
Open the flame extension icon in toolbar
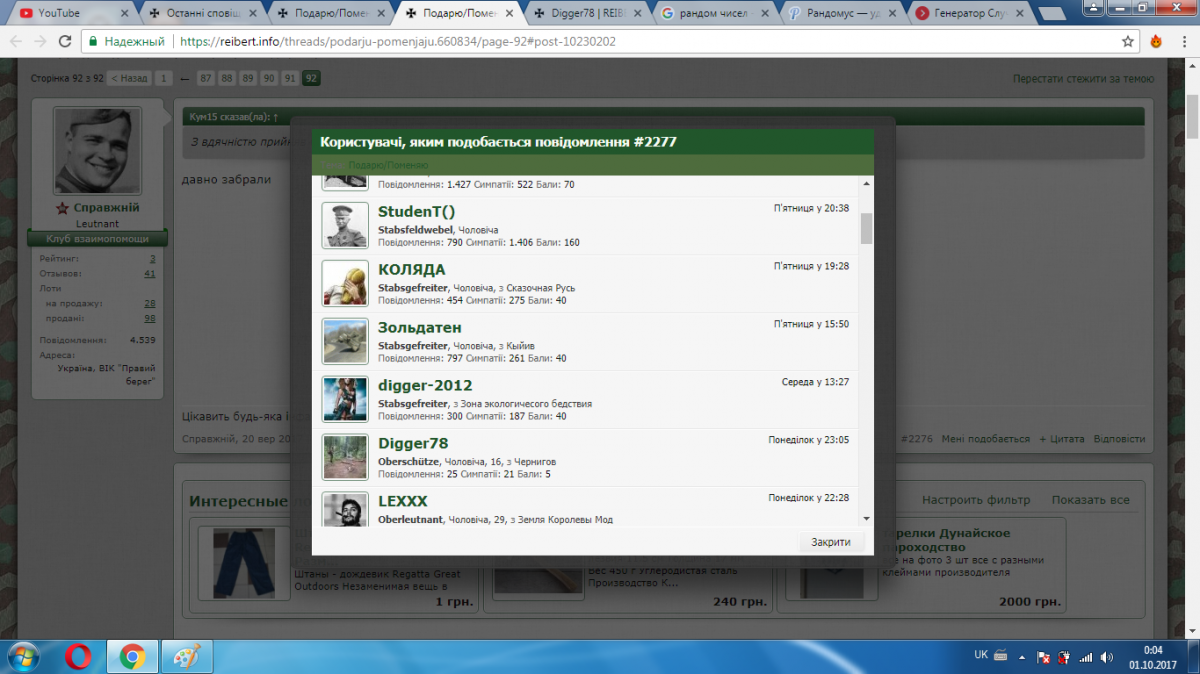tap(1156, 42)
